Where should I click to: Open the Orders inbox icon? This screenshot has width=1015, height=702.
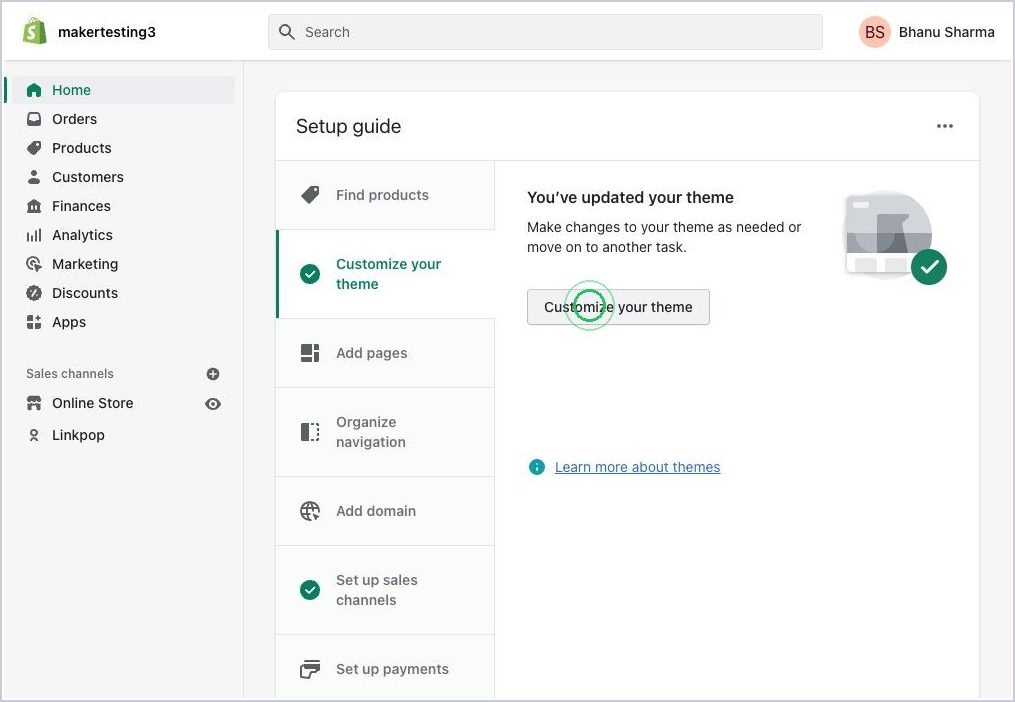coord(34,119)
